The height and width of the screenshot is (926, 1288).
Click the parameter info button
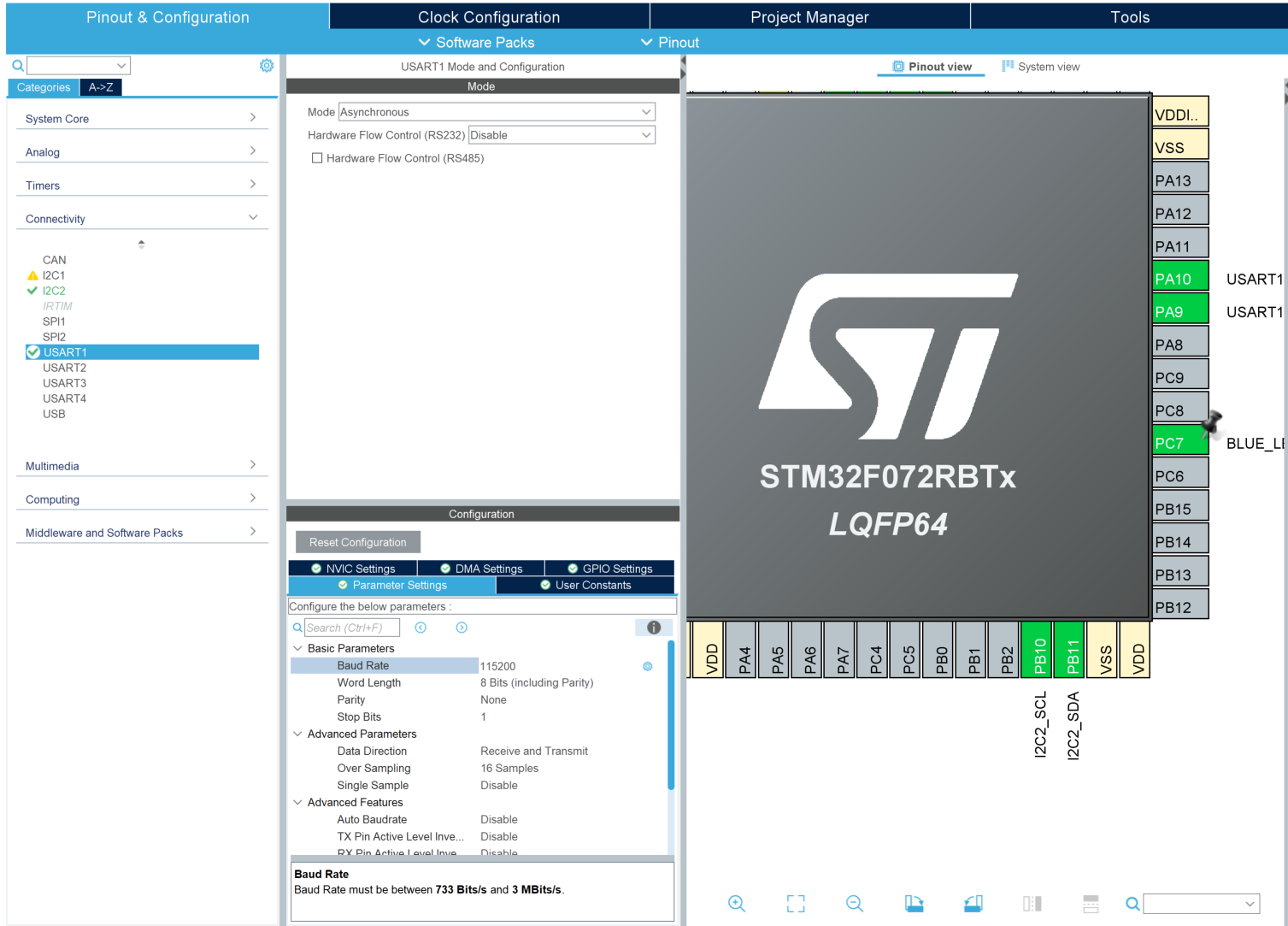click(x=653, y=627)
